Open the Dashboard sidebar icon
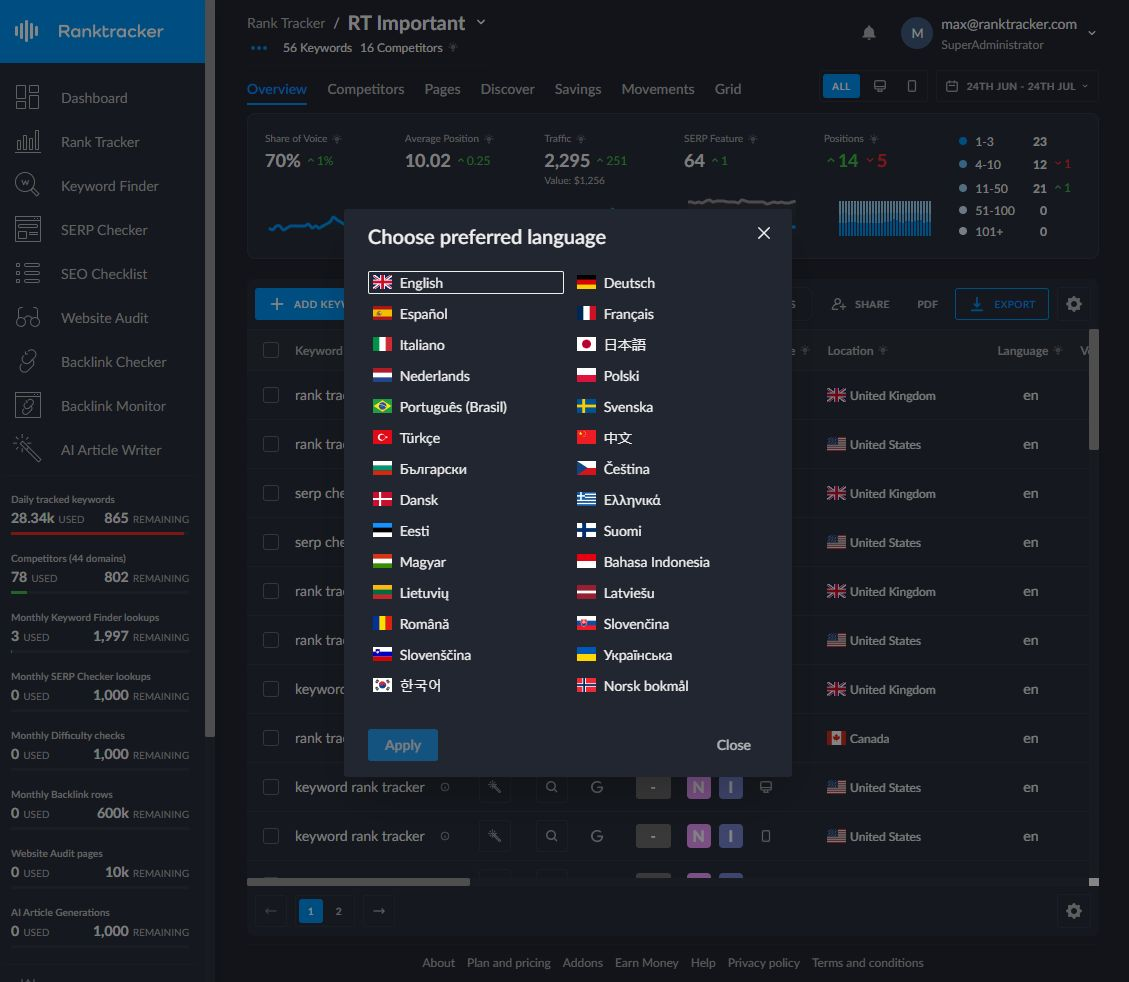The height and width of the screenshot is (982, 1129). click(x=27, y=97)
